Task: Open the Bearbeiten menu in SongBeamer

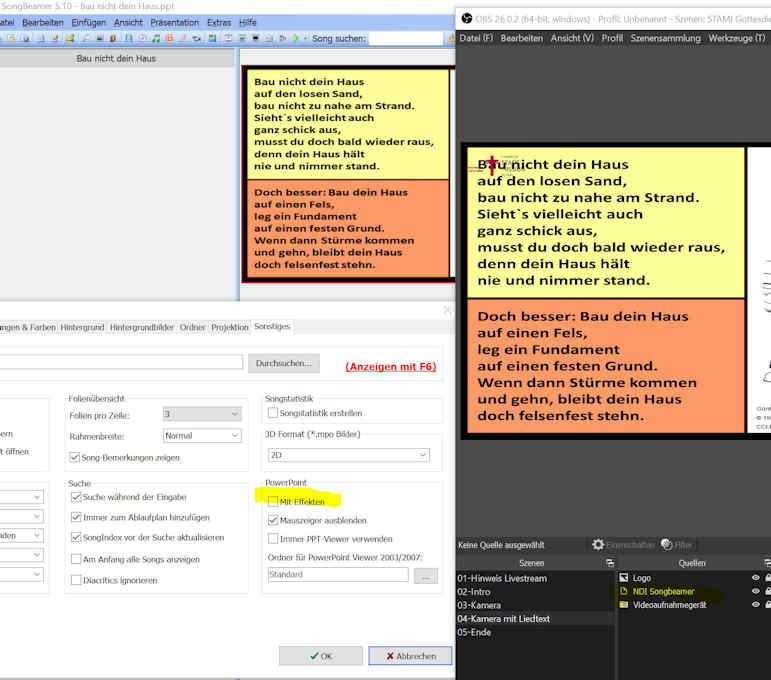Action: point(43,22)
